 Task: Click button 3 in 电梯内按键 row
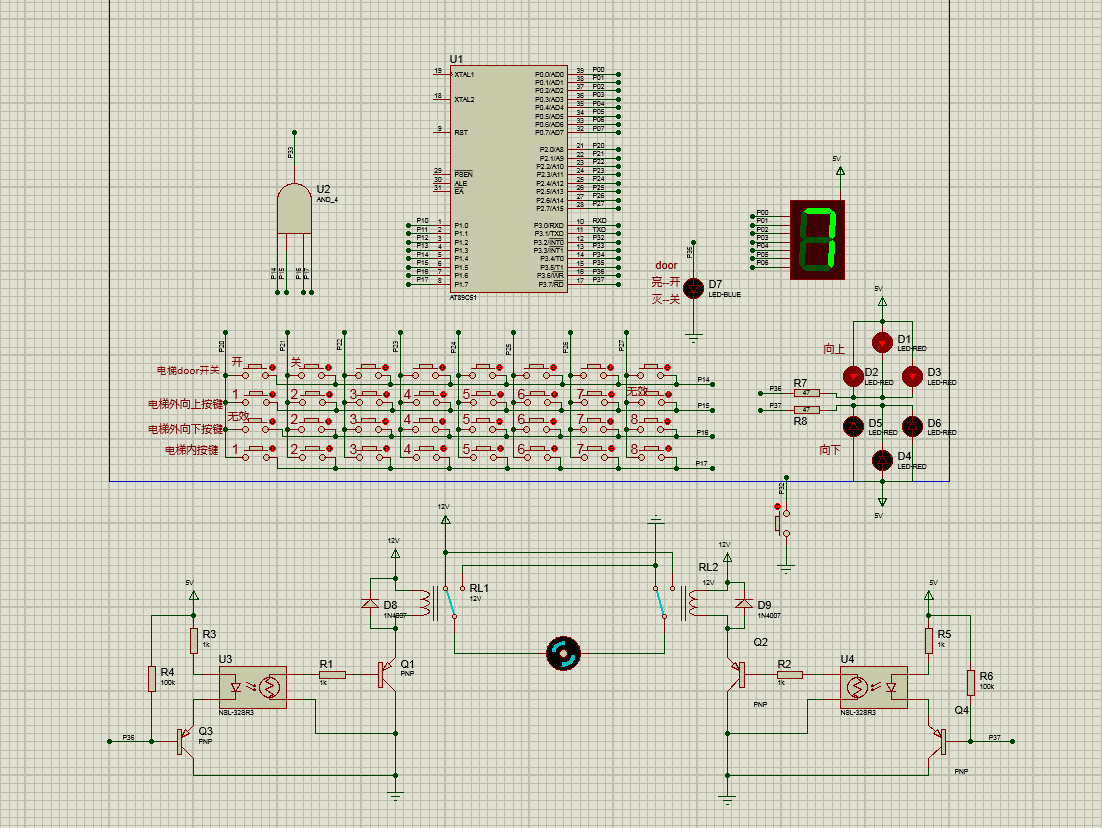(x=371, y=451)
